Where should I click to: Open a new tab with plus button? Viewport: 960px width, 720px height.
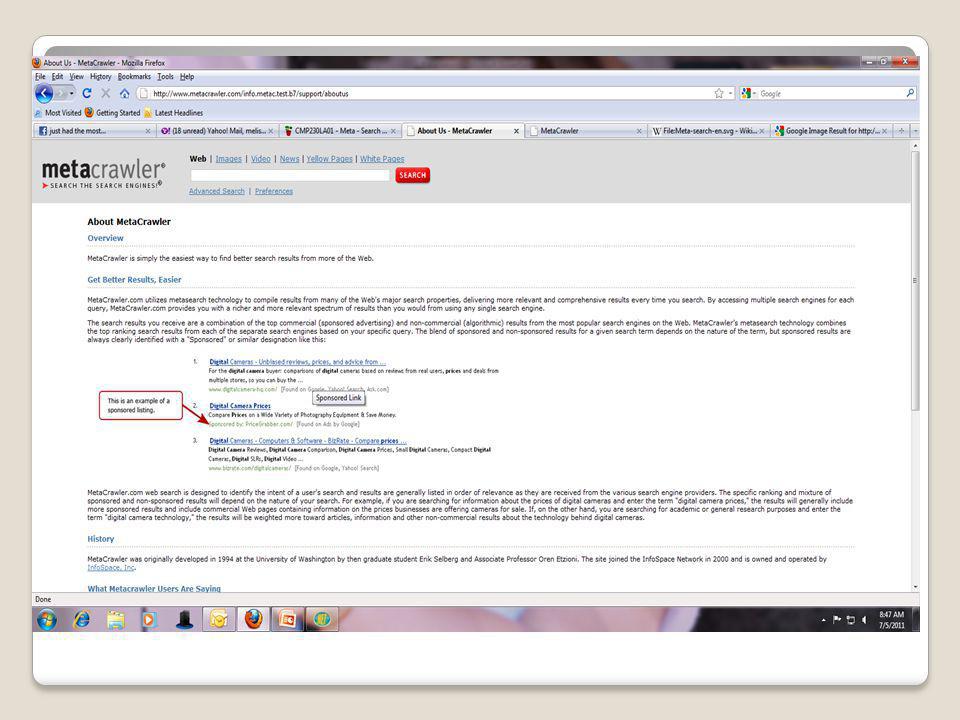(901, 131)
